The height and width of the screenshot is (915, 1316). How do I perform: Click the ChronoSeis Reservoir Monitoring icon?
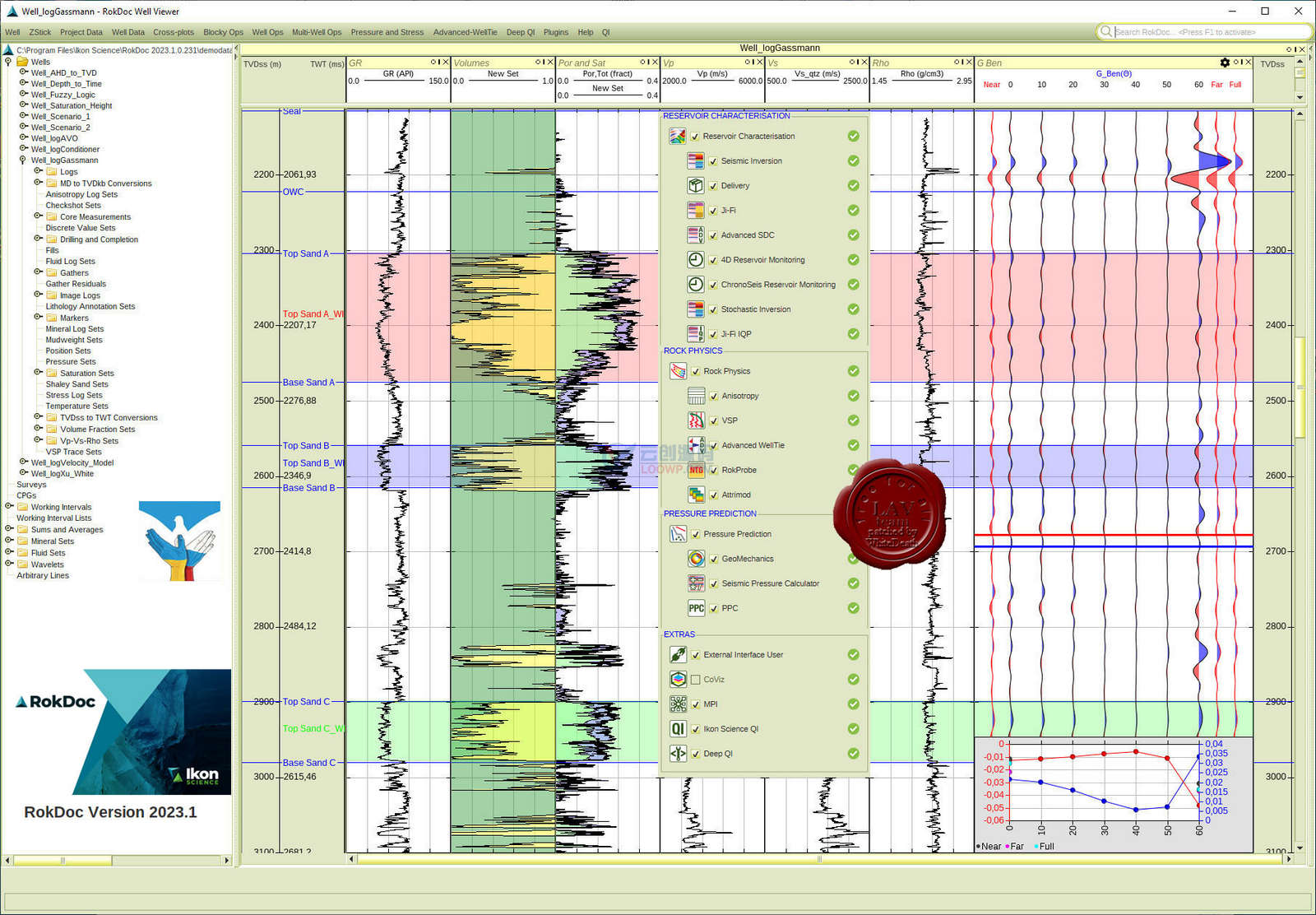point(696,285)
